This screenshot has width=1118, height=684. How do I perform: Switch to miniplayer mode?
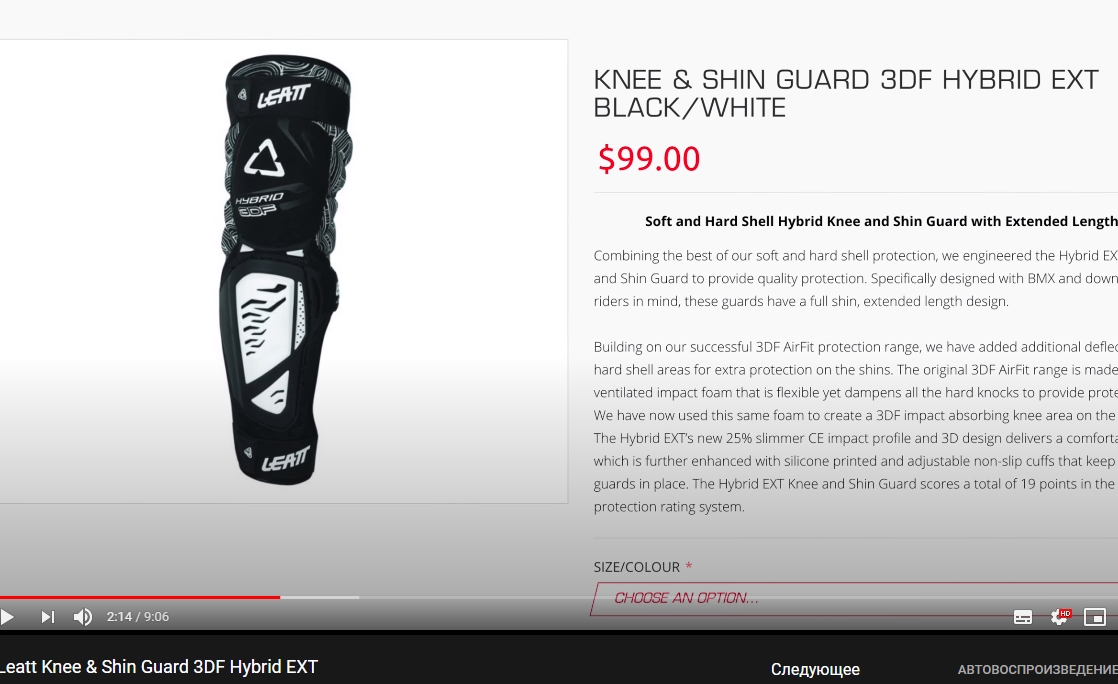click(x=1094, y=617)
